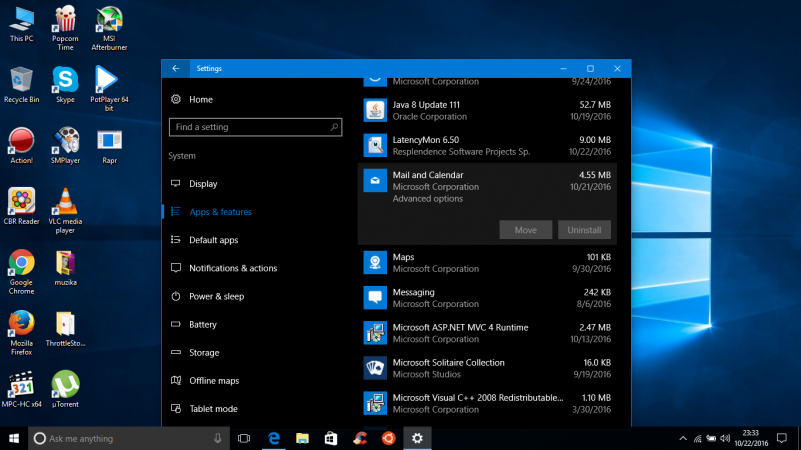The height and width of the screenshot is (450, 801).
Task: Click the Cortana microphone icon
Action: [x=218, y=438]
